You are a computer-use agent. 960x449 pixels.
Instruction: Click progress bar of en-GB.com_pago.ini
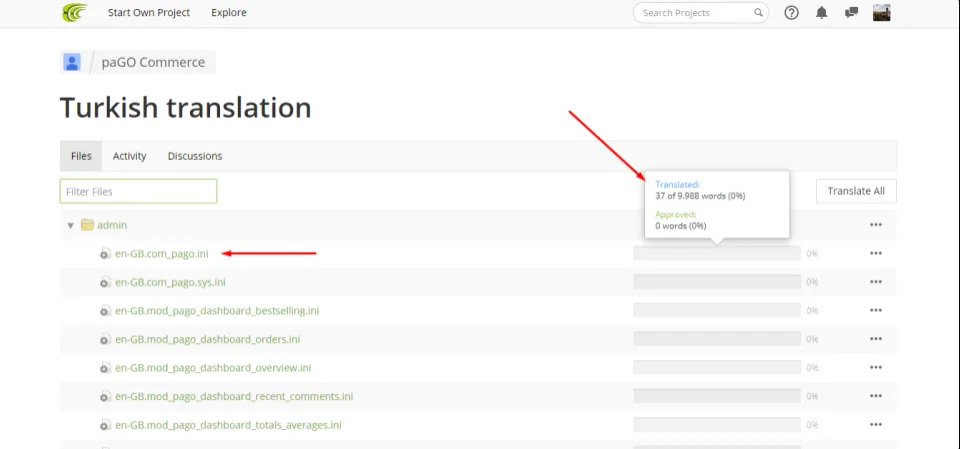tap(717, 254)
